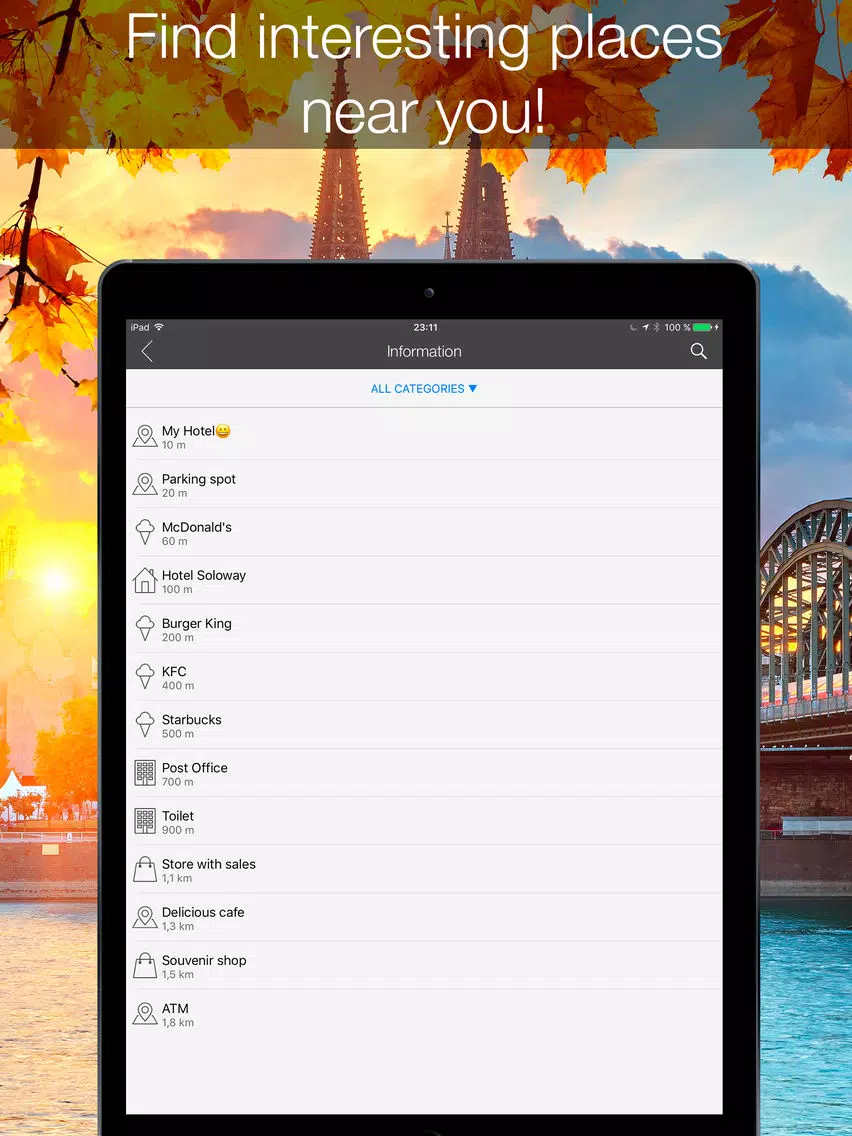Expand the ALL CATEGORIES dropdown
This screenshot has width=852, height=1136.
pos(424,388)
